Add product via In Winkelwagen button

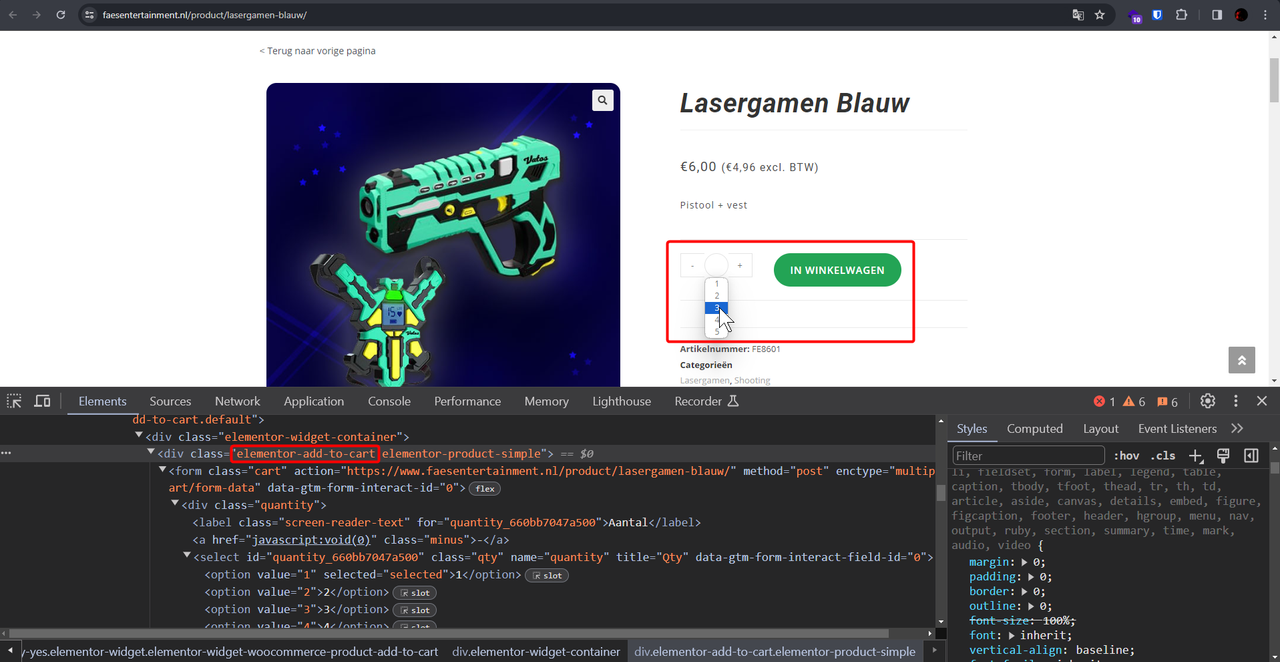[x=837, y=270]
